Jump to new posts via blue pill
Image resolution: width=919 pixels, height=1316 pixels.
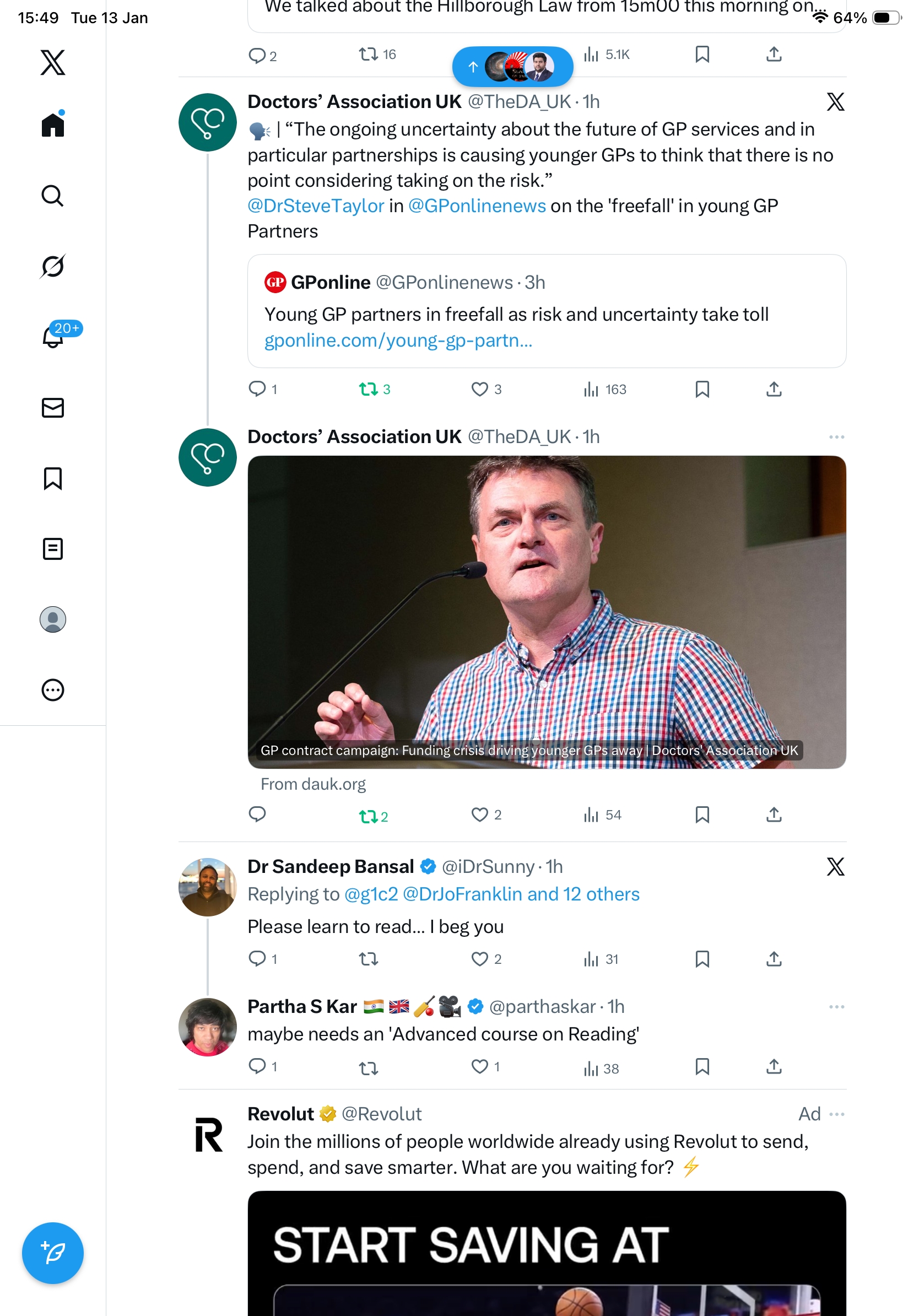click(512, 67)
